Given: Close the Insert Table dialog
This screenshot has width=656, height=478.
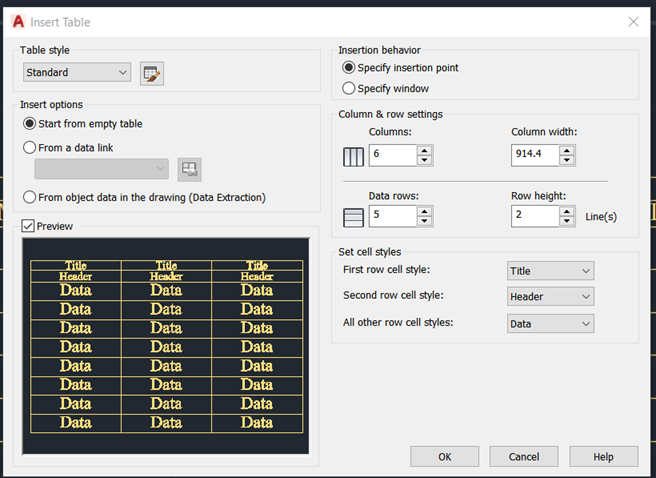Looking at the screenshot, I should tap(633, 22).
